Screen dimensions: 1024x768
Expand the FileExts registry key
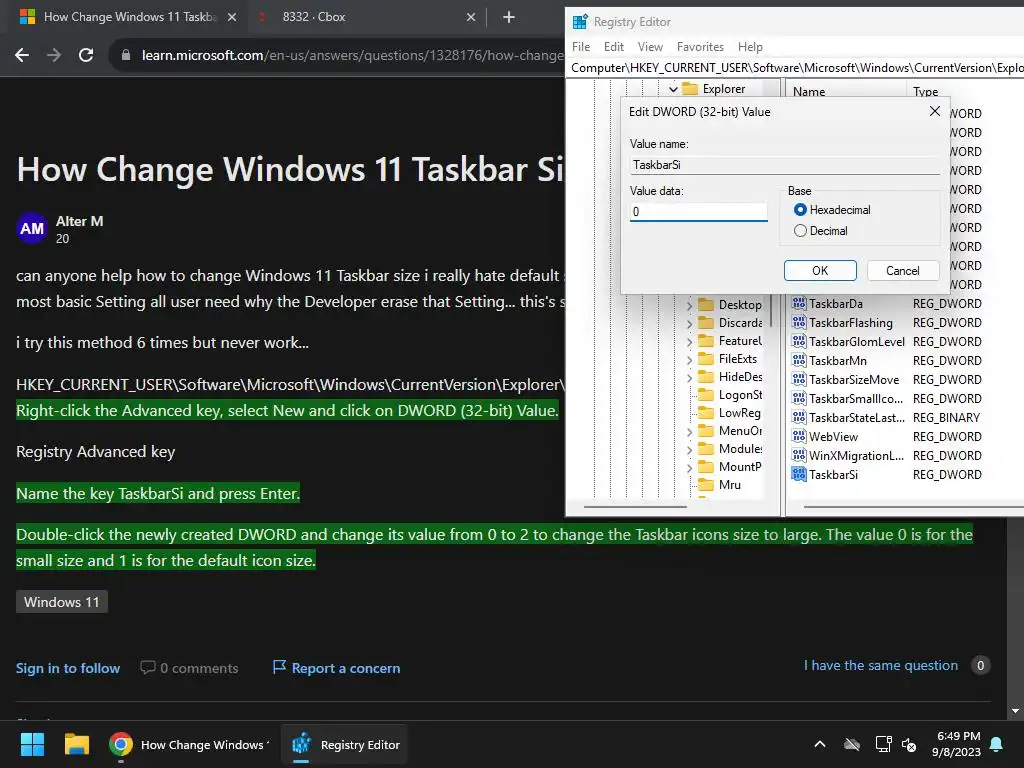pyautogui.click(x=689, y=359)
